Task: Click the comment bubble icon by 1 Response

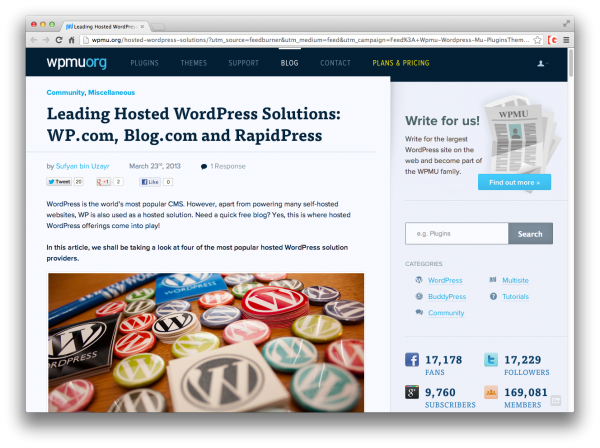Action: 204,166
